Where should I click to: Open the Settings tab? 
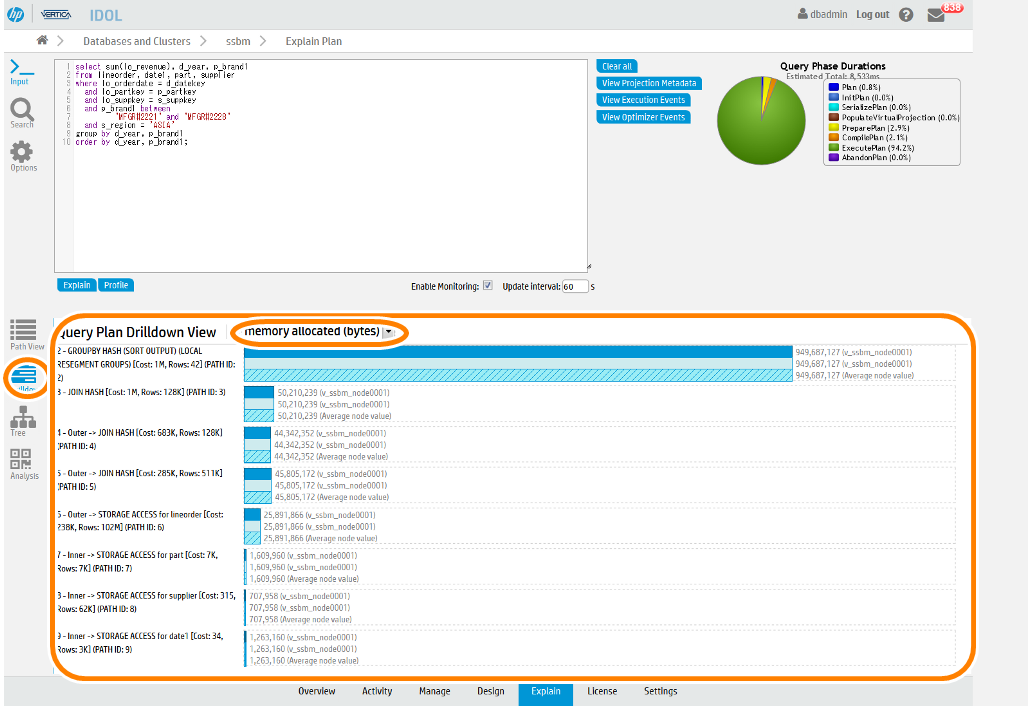click(660, 691)
